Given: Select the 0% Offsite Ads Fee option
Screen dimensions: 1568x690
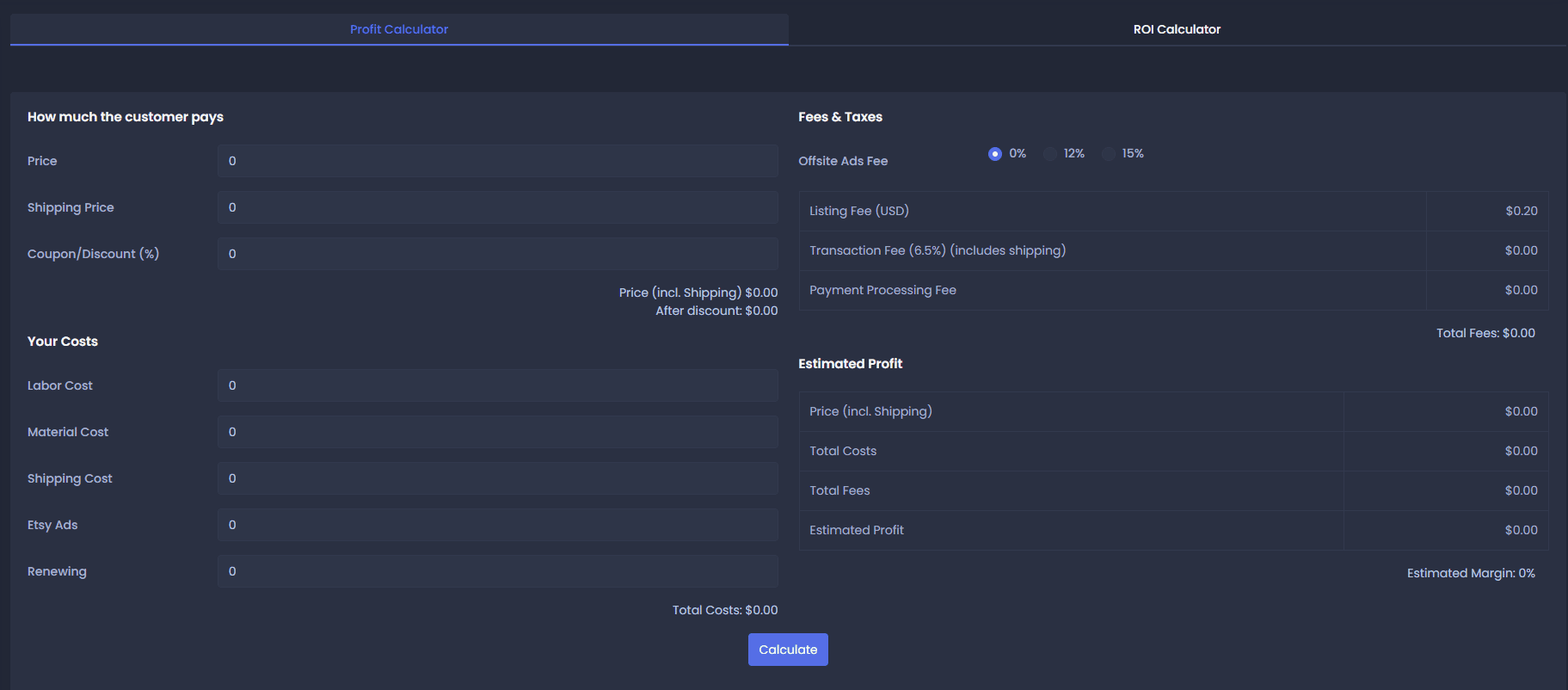Looking at the screenshot, I should [995, 154].
